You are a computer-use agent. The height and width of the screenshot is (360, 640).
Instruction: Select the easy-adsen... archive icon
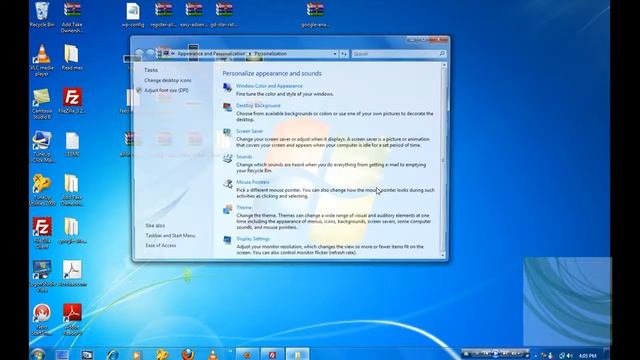(x=194, y=14)
